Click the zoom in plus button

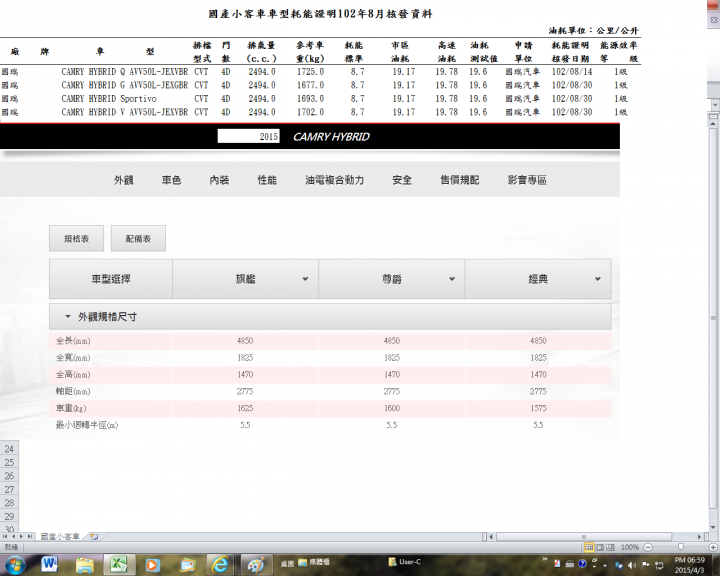[713, 547]
